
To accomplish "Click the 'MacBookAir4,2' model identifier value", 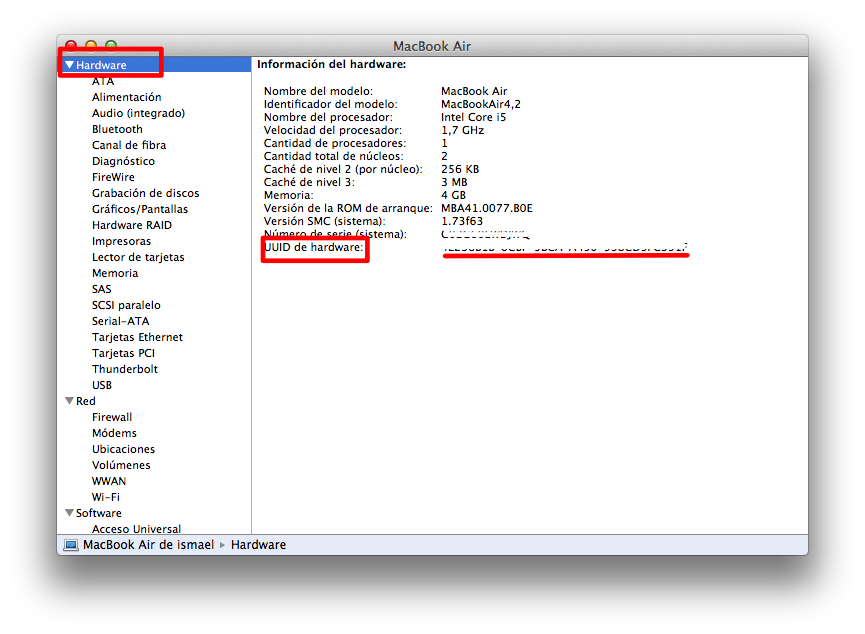I will pyautogui.click(x=480, y=104).
